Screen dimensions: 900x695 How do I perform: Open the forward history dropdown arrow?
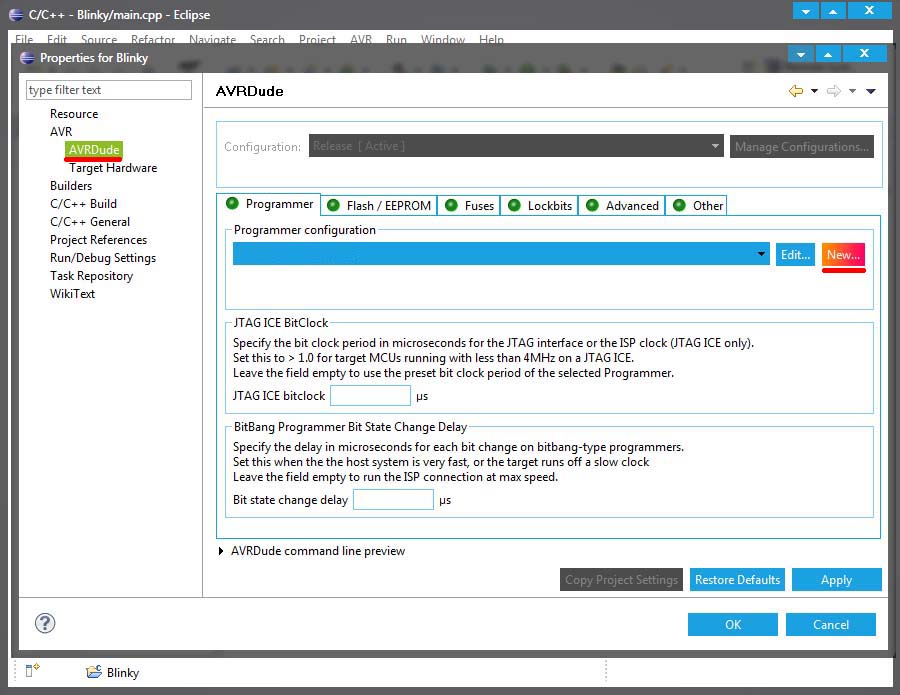pos(852,91)
